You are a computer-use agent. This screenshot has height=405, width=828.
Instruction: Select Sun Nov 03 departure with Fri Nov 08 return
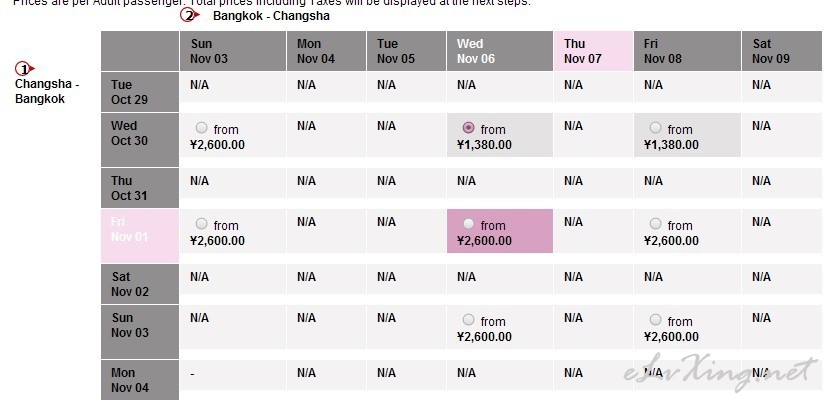point(655,320)
